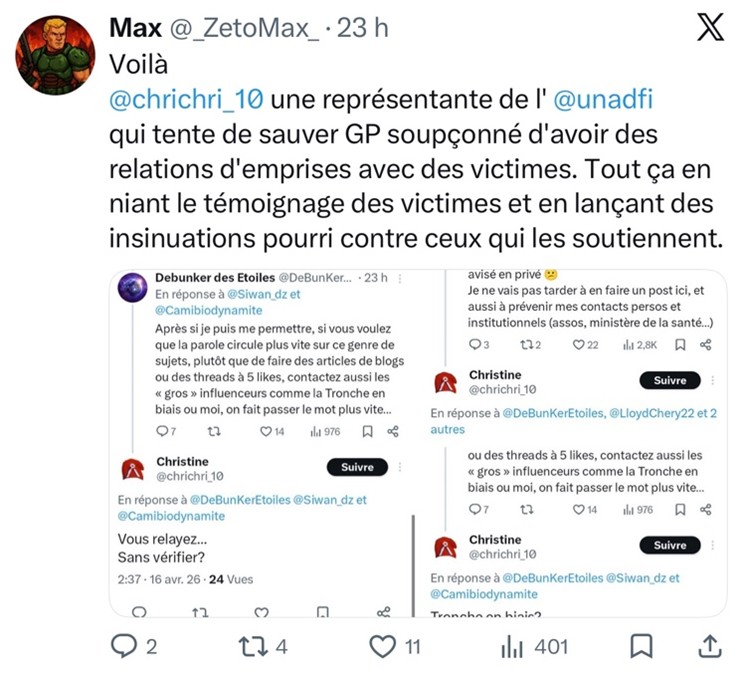This screenshot has width=743, height=677.
Task: Open the @chrichri_10 mention in Max's tweet
Action: 186,99
